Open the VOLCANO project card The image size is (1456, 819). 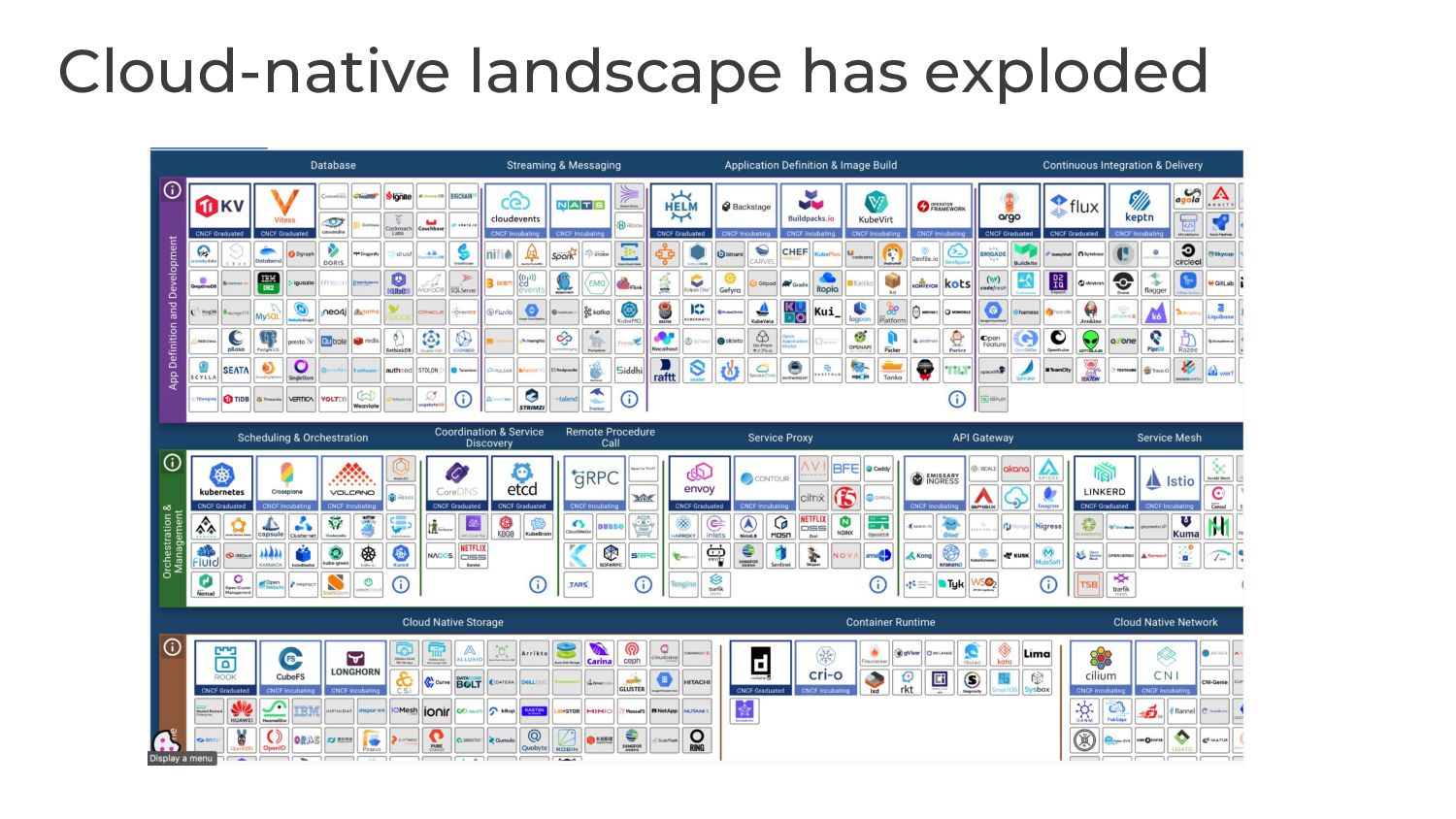[352, 483]
